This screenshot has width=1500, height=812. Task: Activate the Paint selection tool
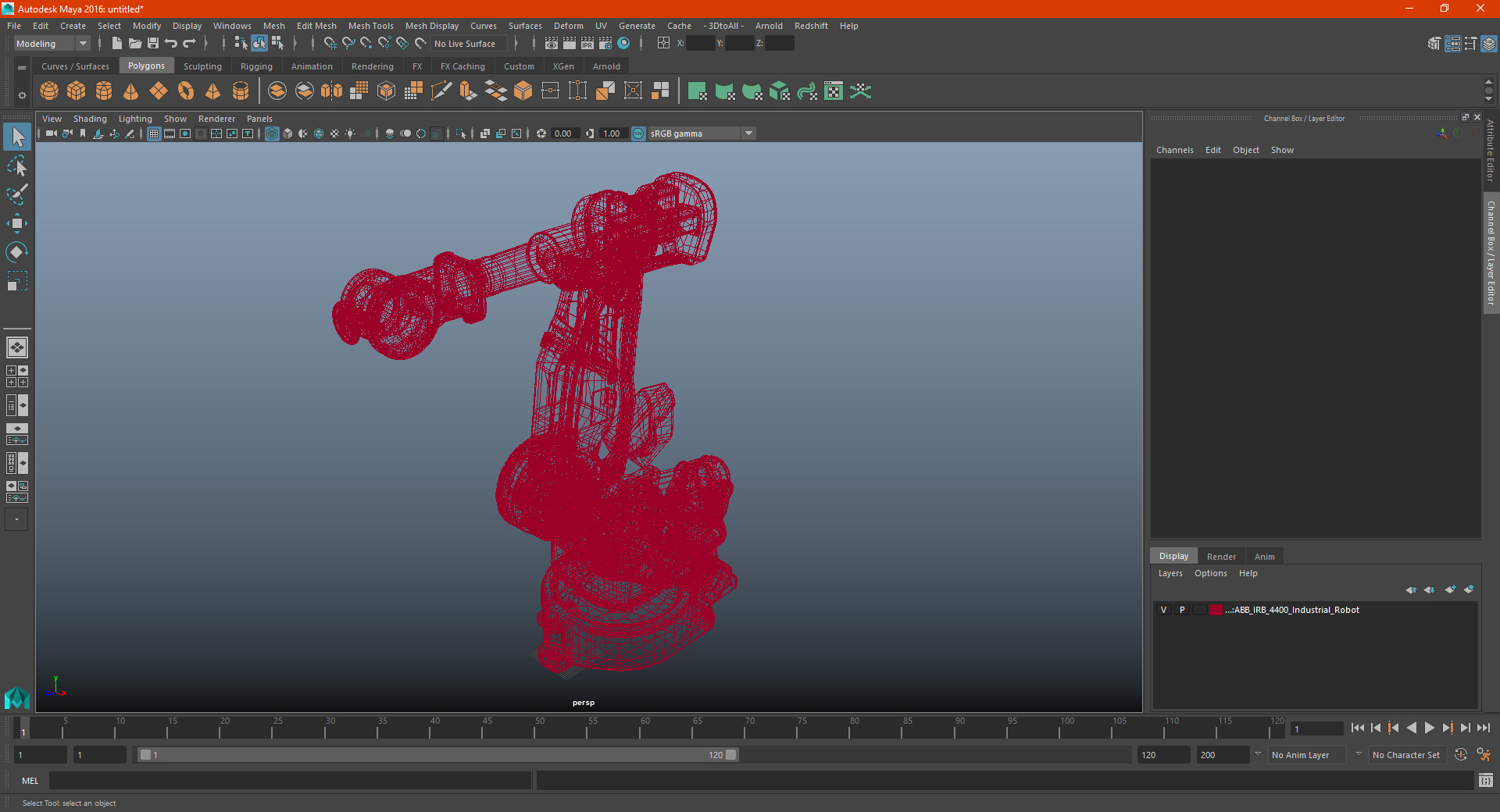(17, 194)
